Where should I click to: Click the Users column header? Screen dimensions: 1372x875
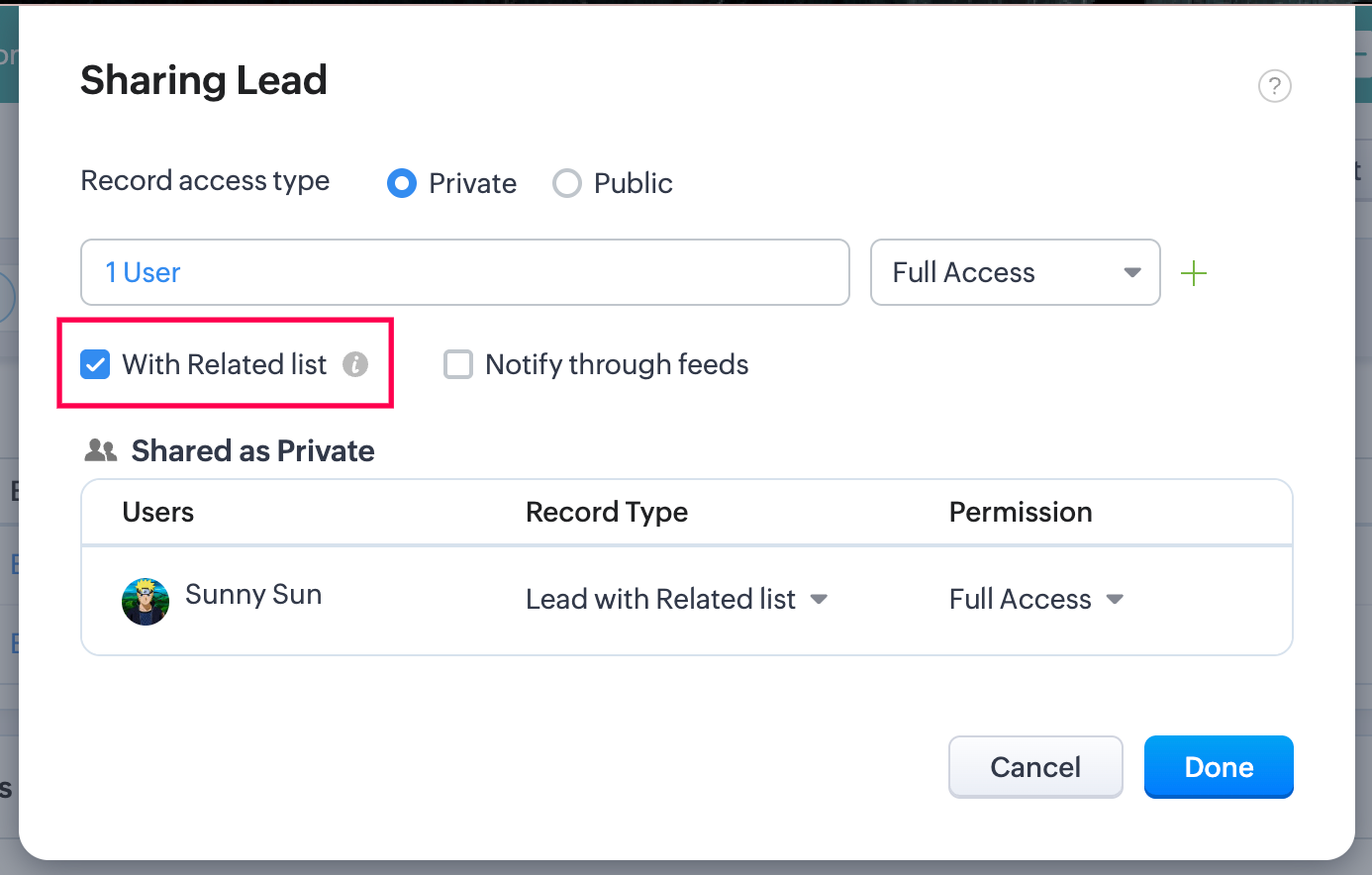[x=158, y=512]
